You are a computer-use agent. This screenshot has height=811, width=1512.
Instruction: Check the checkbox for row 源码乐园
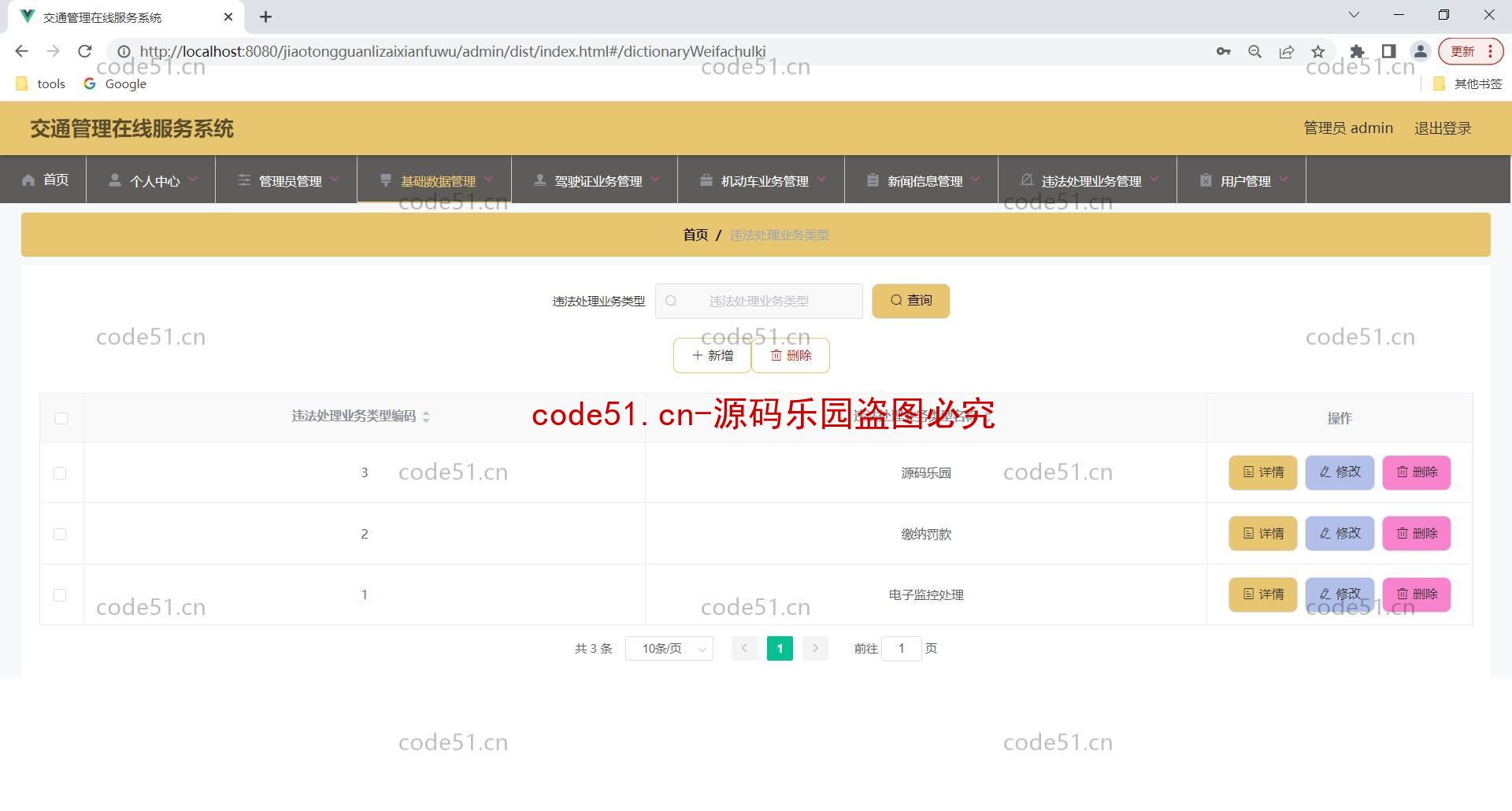tap(60, 473)
